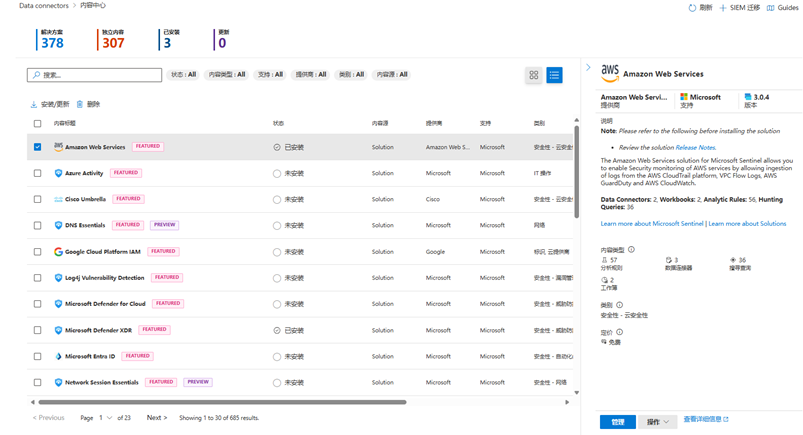Click the refresh icon in the top bar
The width and height of the screenshot is (803, 435).
pyautogui.click(x=692, y=8)
